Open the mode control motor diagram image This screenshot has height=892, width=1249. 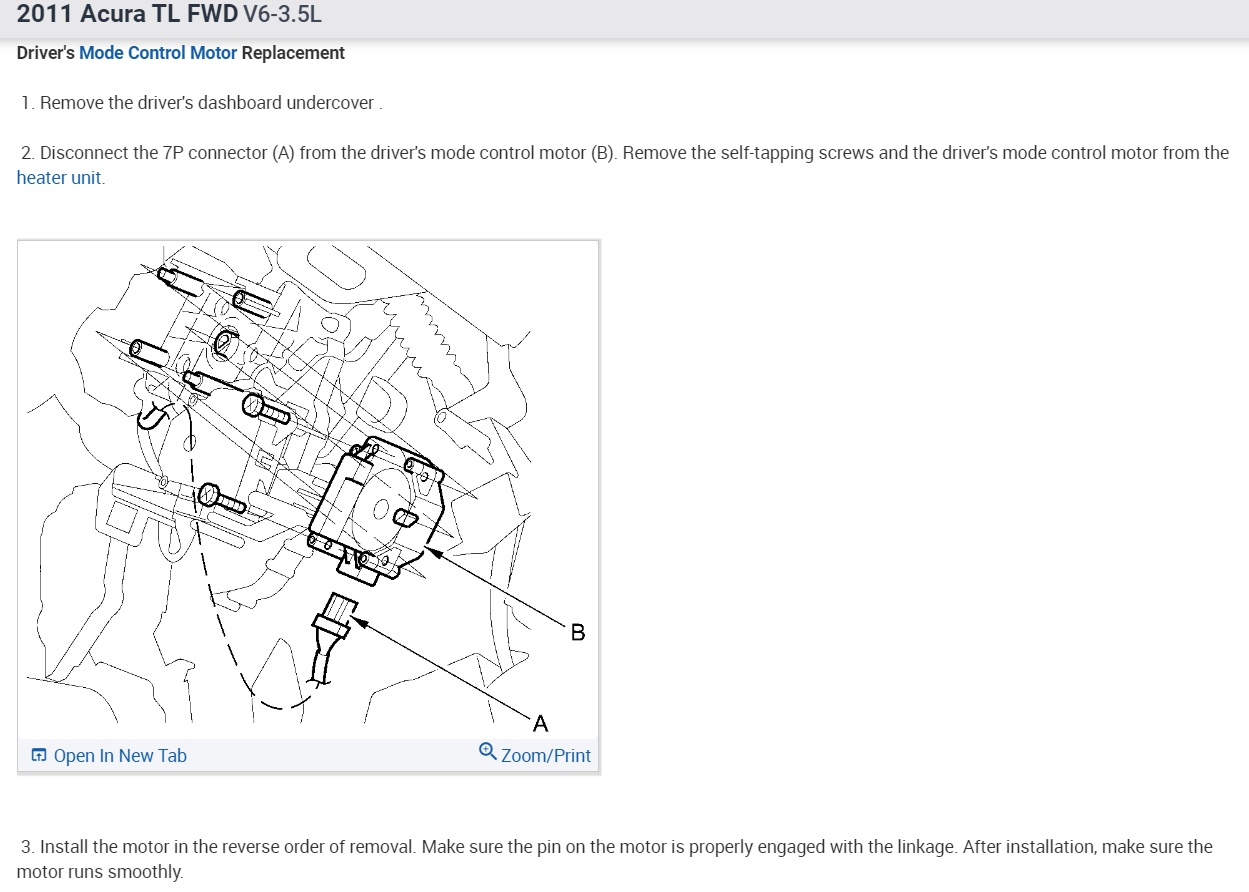(308, 490)
